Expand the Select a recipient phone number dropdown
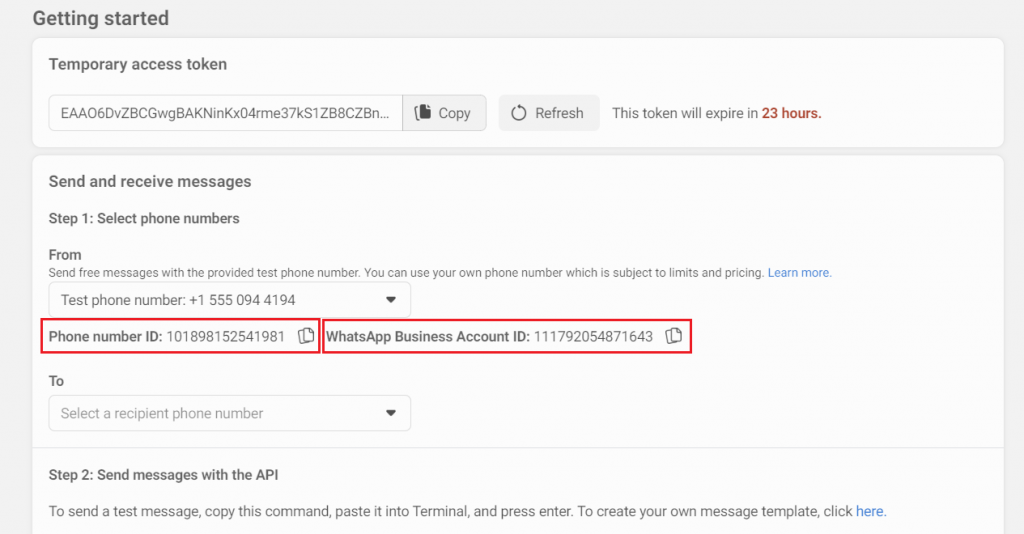This screenshot has height=534, width=1024. 229,413
